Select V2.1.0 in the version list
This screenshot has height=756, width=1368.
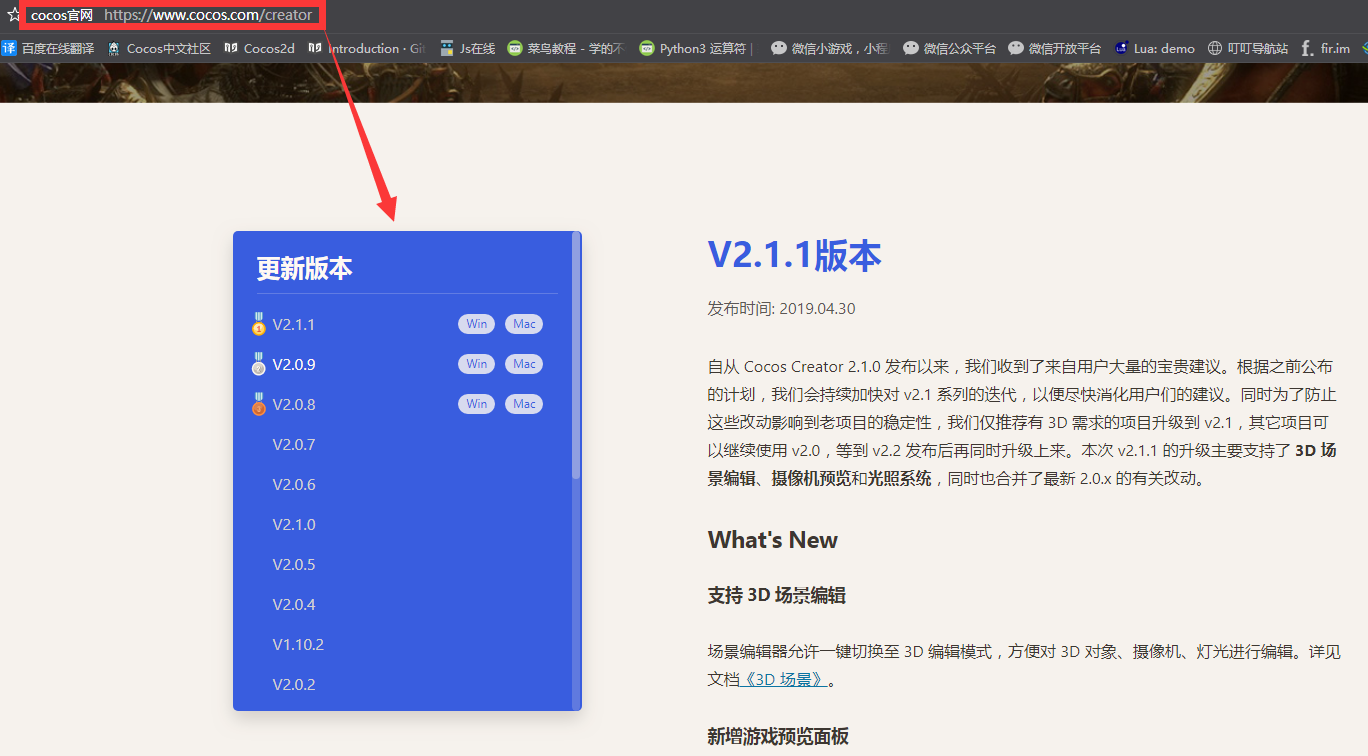coord(294,524)
